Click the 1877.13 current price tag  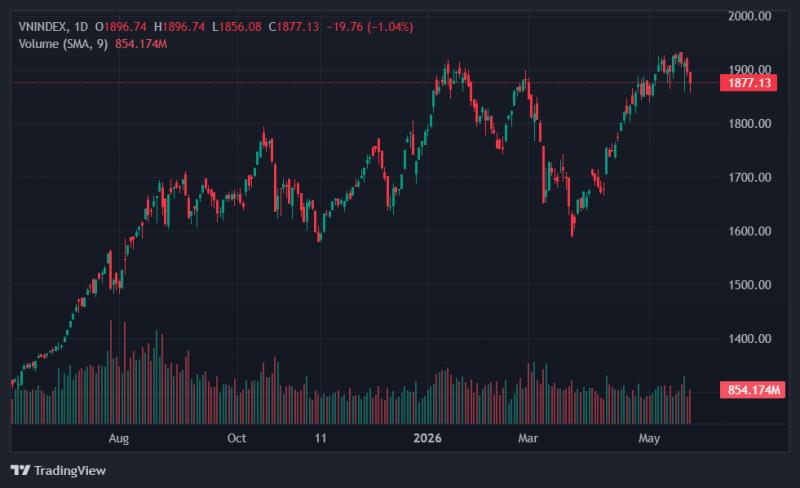point(748,83)
